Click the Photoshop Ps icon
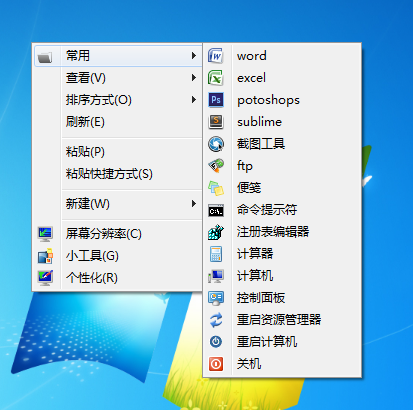This screenshot has width=413, height=410. point(216,100)
